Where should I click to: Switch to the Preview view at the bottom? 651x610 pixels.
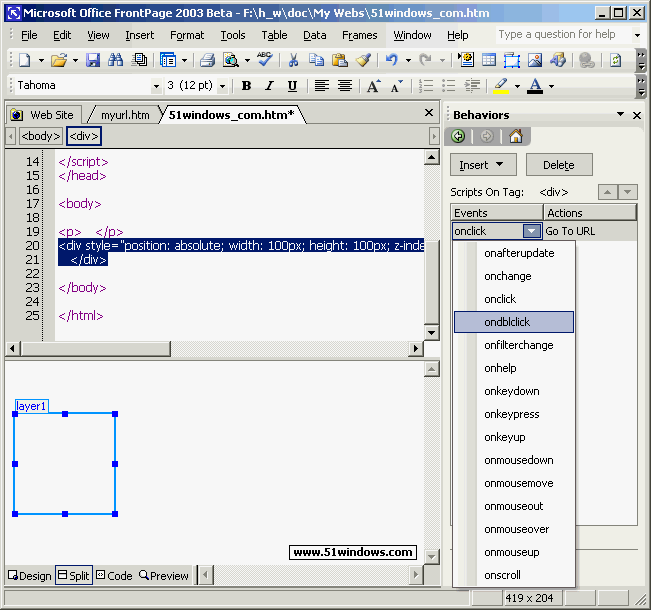click(164, 575)
